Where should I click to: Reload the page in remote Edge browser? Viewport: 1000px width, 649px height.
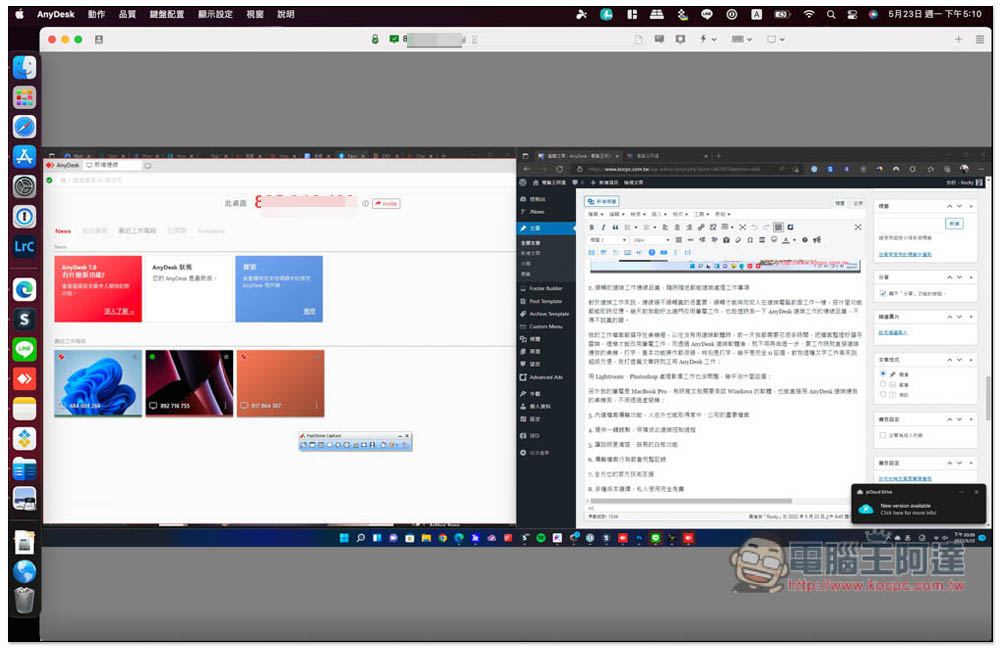tap(559, 169)
